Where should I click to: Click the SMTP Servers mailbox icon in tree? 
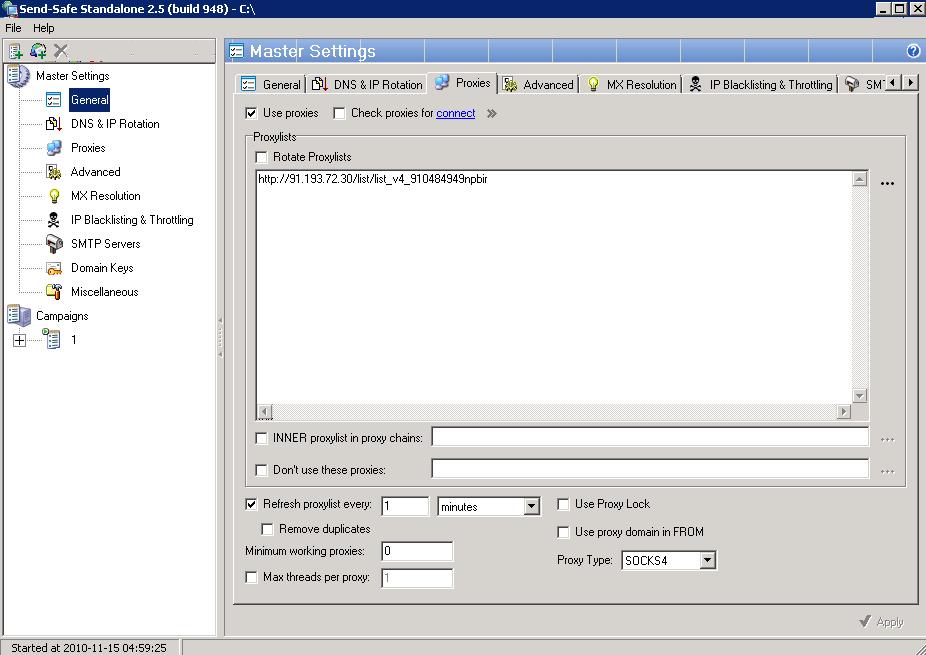[x=54, y=244]
